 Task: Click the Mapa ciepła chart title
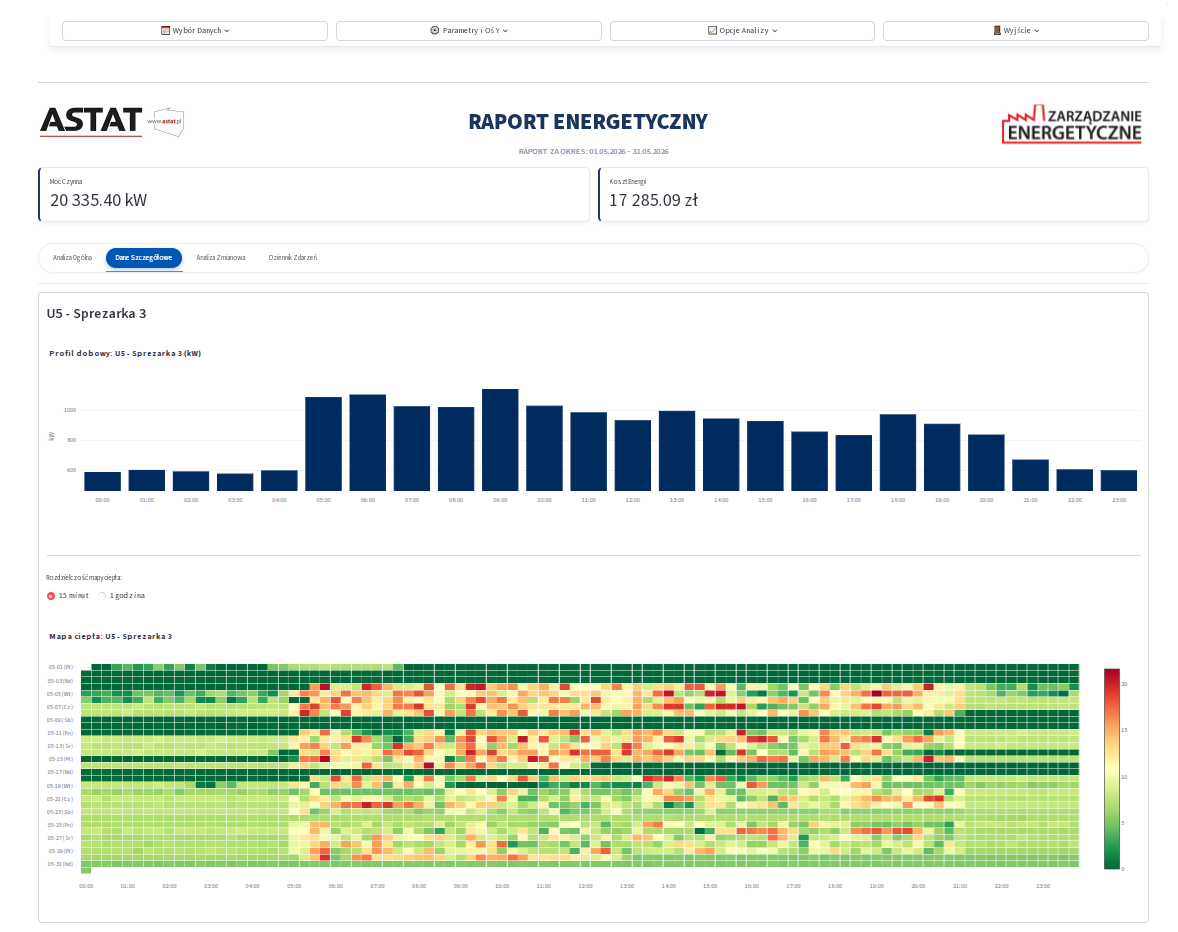[x=110, y=636]
